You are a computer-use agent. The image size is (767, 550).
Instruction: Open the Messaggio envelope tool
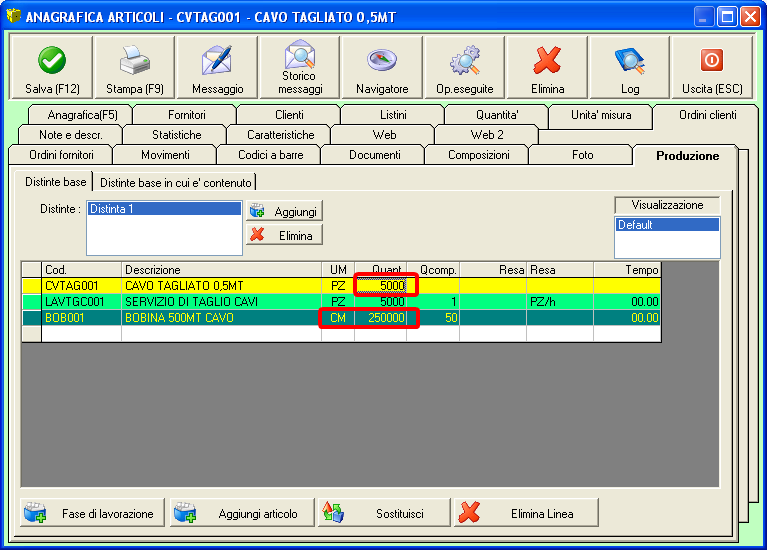[x=217, y=68]
